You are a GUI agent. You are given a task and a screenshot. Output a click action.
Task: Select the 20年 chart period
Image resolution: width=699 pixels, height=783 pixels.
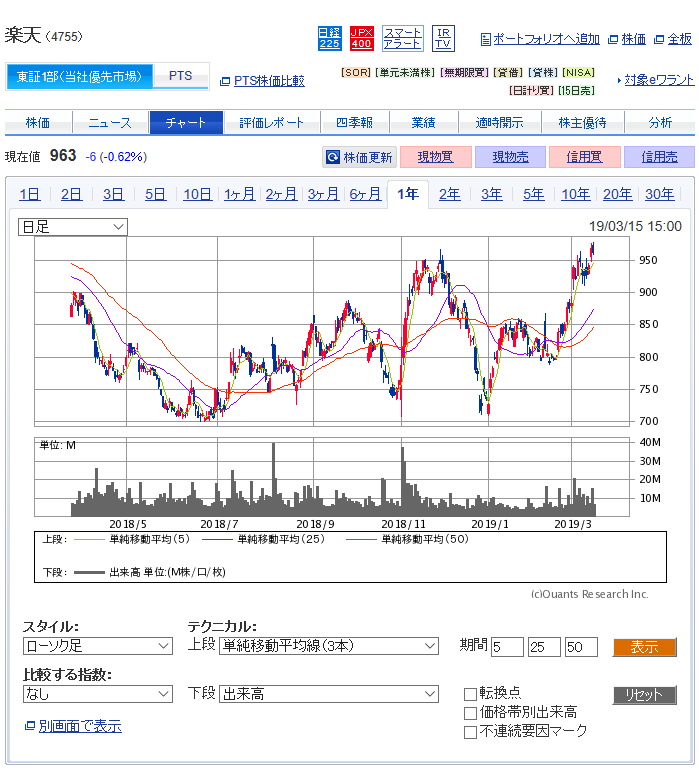click(618, 194)
